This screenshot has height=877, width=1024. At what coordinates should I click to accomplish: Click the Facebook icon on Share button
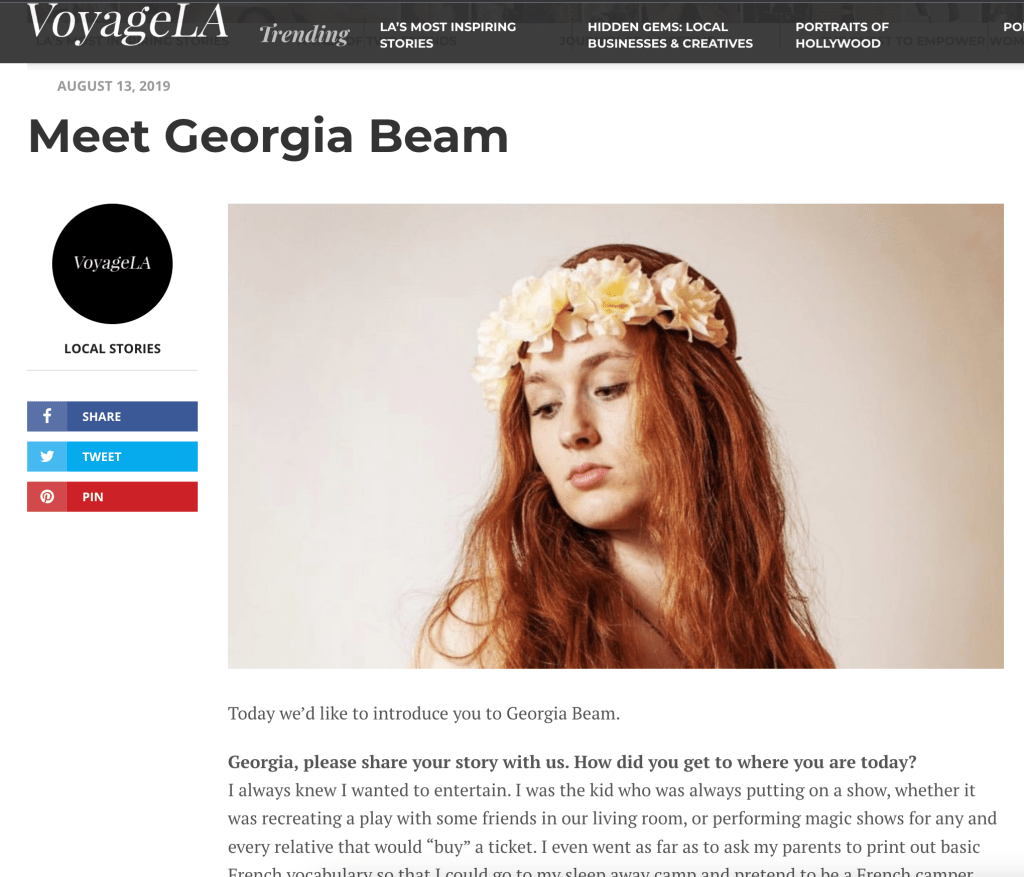pyautogui.click(x=47, y=416)
